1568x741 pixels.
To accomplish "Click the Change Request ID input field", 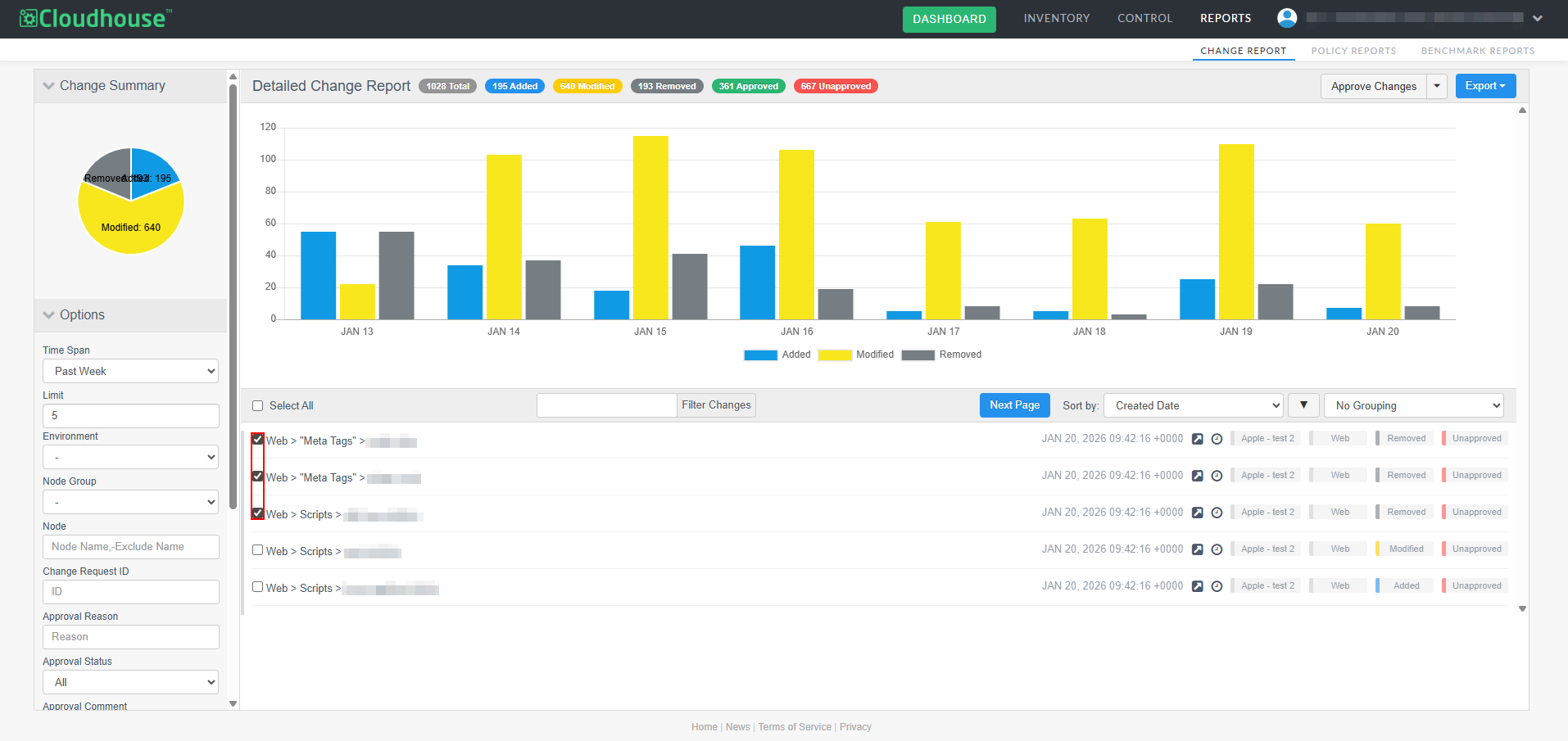I will tap(131, 591).
